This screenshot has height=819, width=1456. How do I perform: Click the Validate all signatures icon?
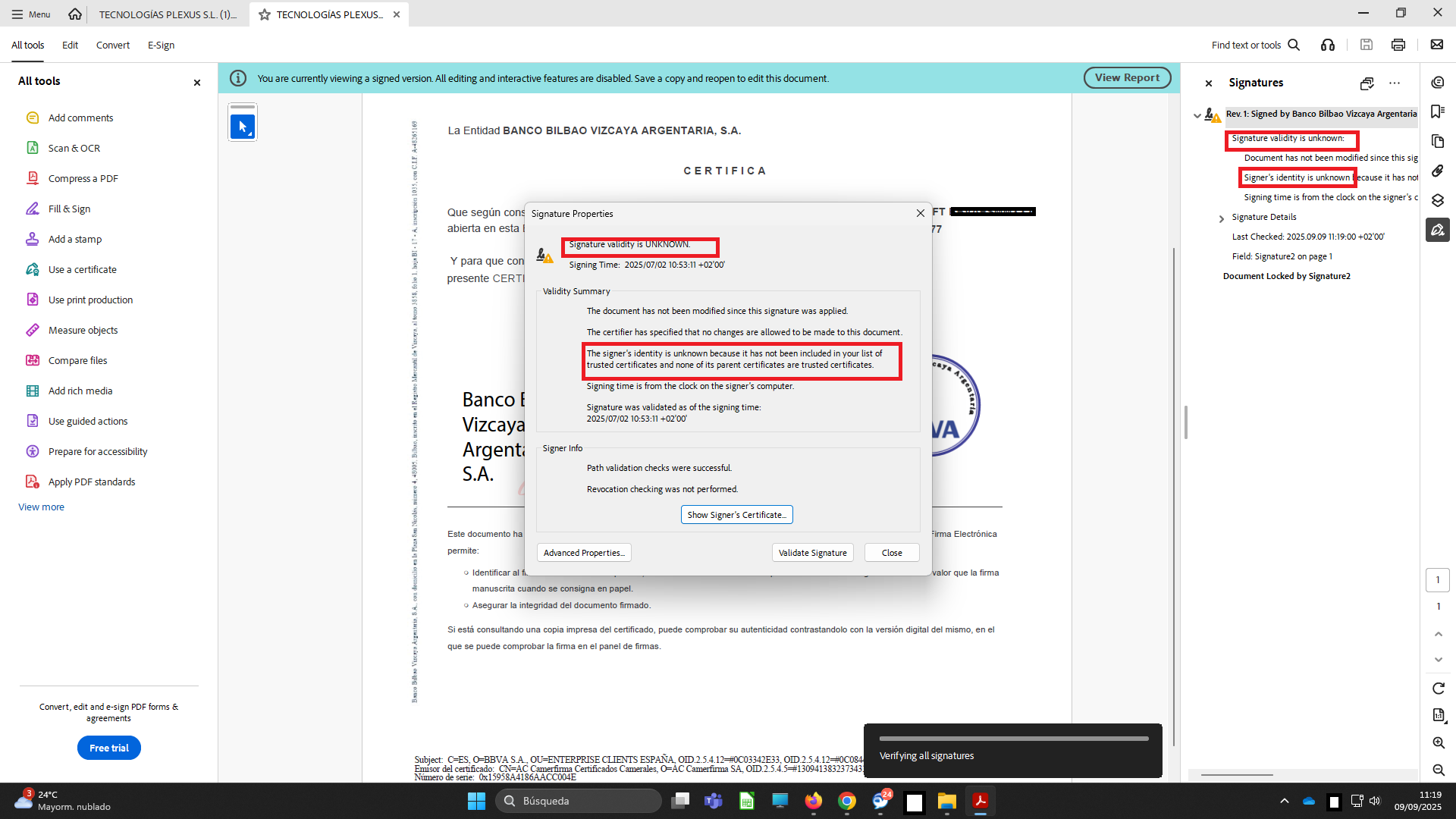tap(1367, 83)
